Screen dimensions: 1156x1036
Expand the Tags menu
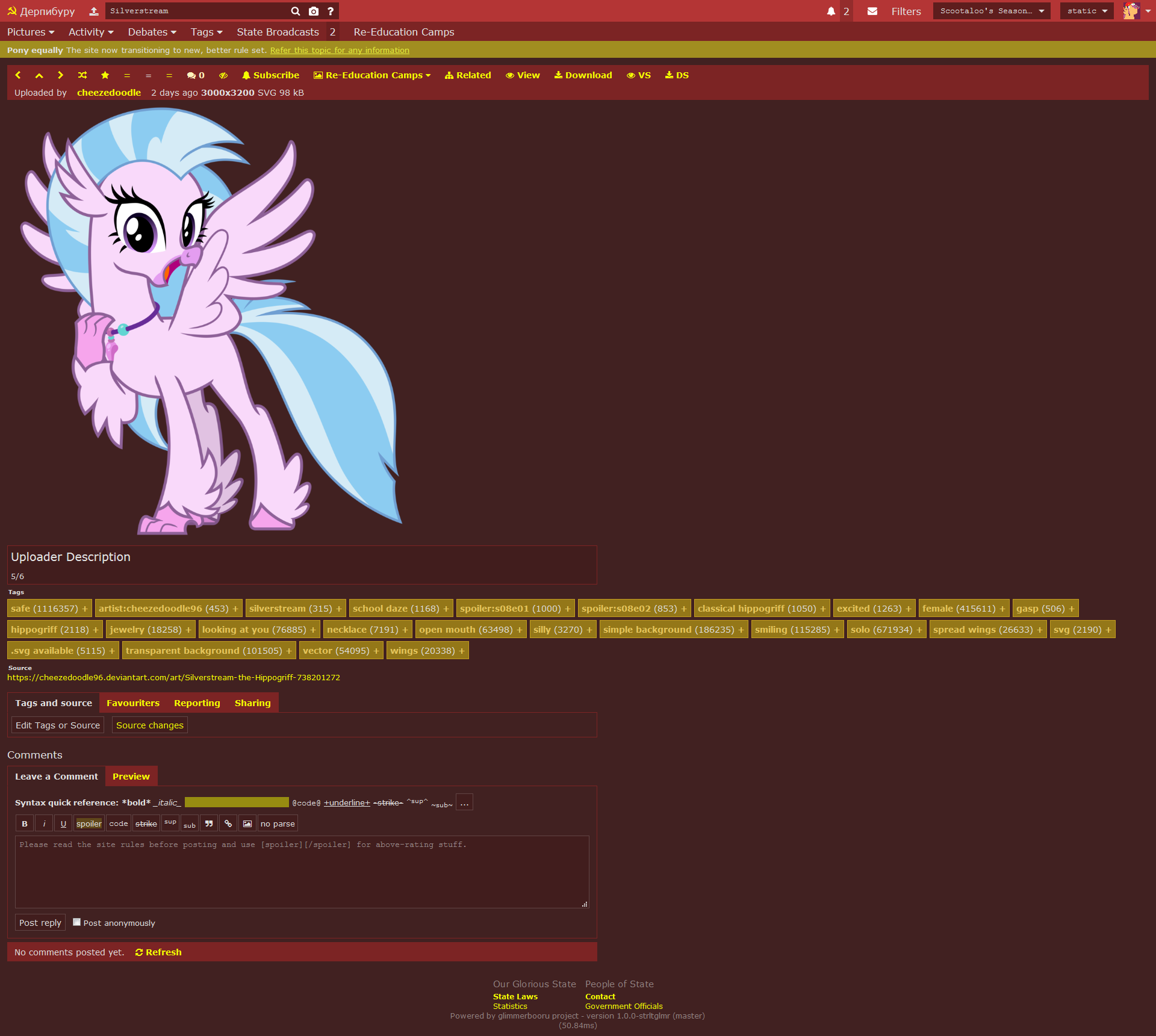[x=207, y=32]
